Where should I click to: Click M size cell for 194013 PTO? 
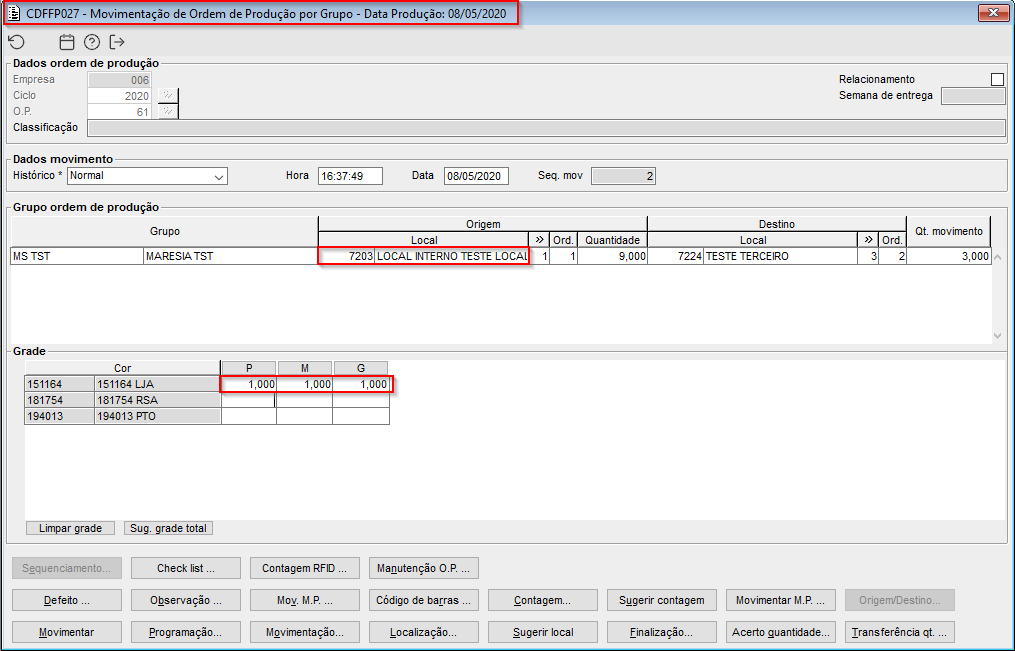coord(304,416)
